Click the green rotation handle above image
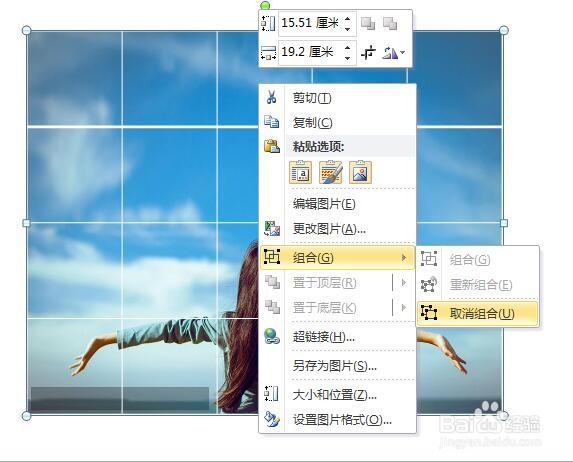Viewport: 573px width, 462px height. [x=265, y=5]
